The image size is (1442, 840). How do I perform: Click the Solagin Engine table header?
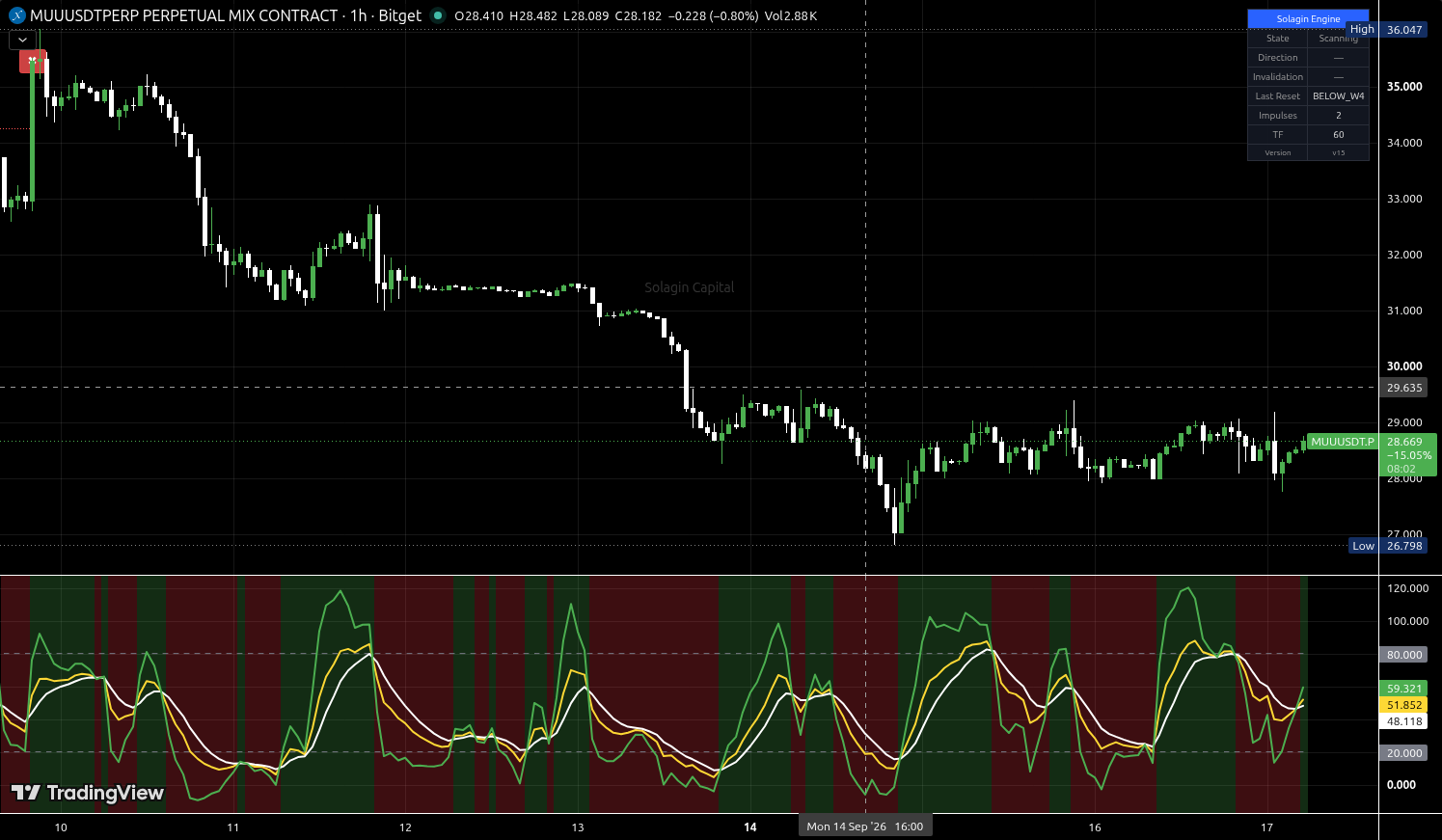[x=1308, y=19]
